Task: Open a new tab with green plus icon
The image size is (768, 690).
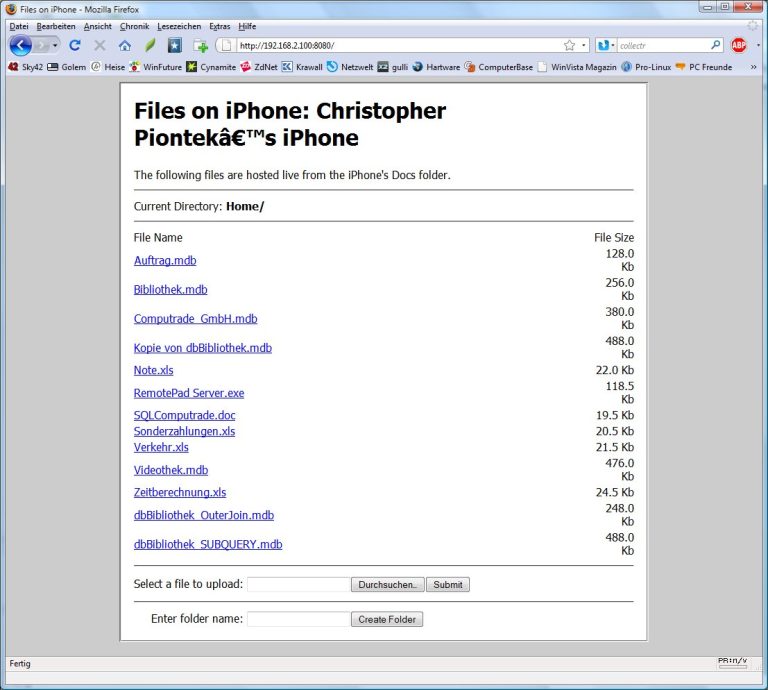Action: click(x=200, y=46)
